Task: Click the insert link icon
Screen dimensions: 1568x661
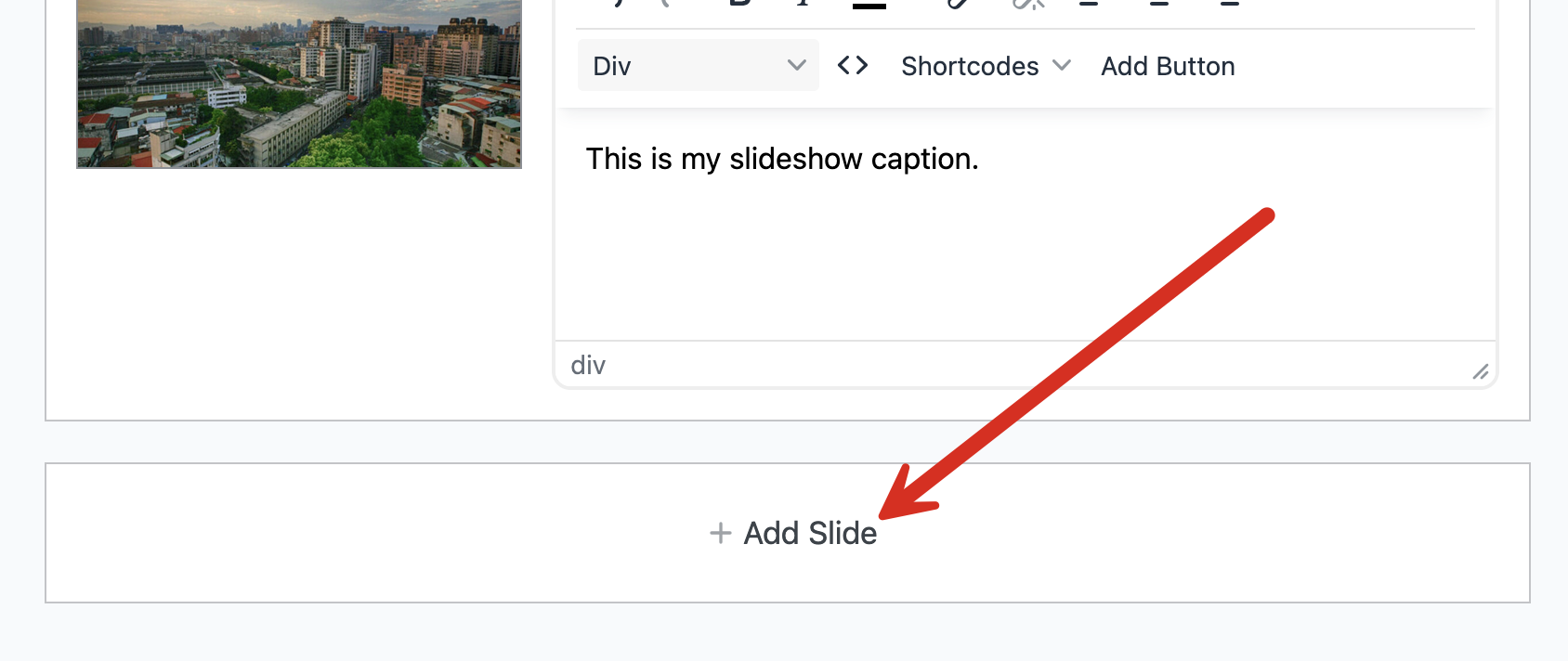Action: click(x=958, y=3)
